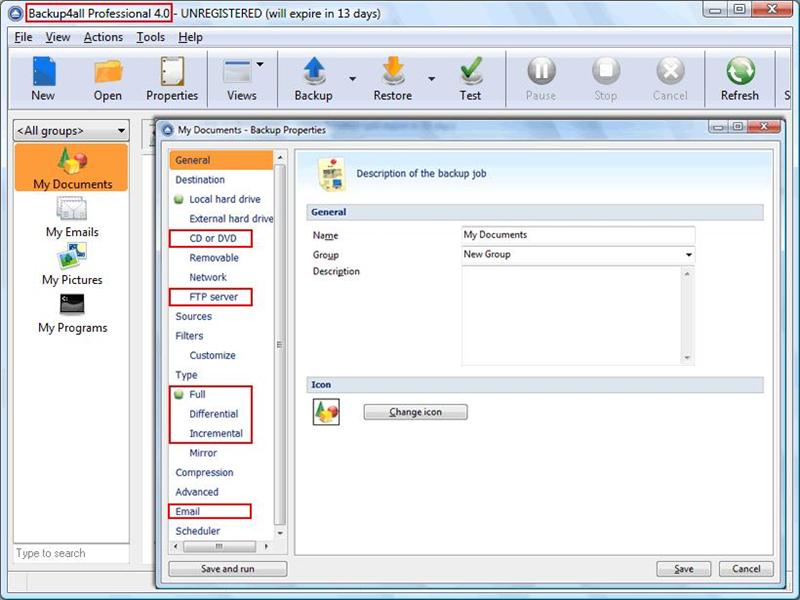This screenshot has height=600, width=800.
Task: Select the General properties page
Action: point(221,160)
